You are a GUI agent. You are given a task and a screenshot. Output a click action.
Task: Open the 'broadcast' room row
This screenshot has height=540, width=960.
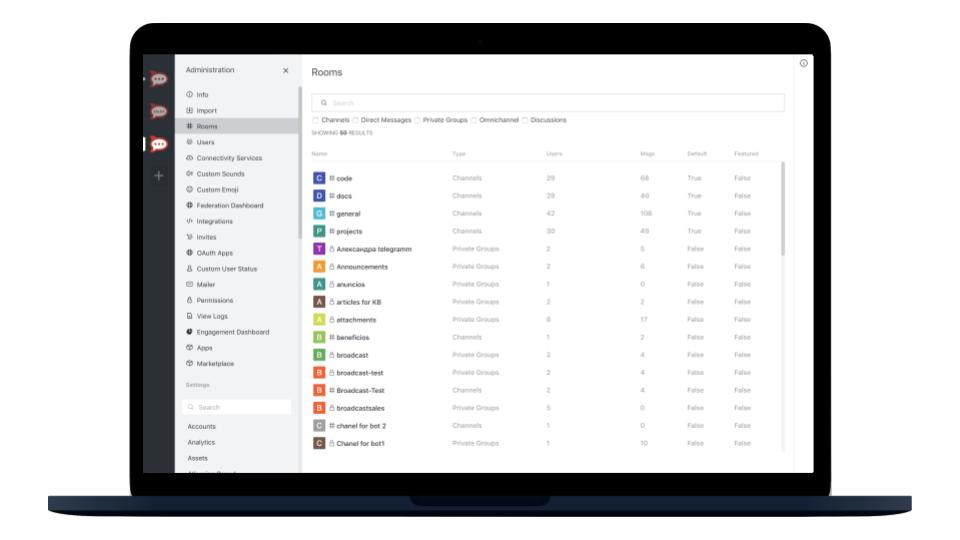(x=545, y=355)
